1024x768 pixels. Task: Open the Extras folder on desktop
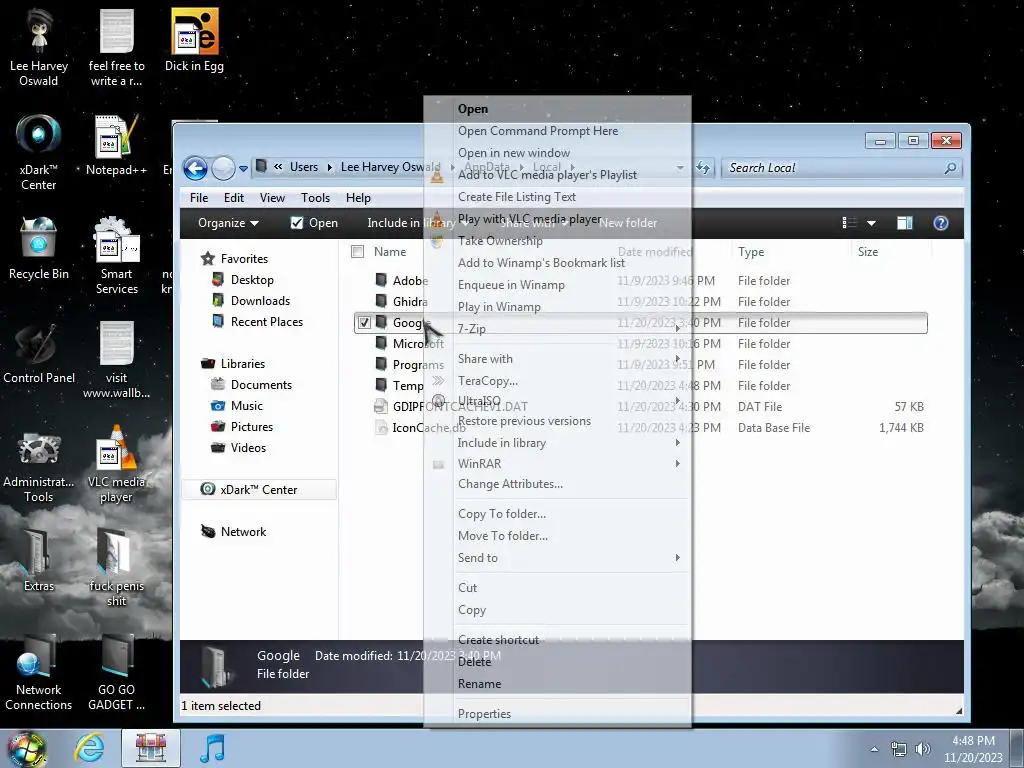(x=39, y=560)
